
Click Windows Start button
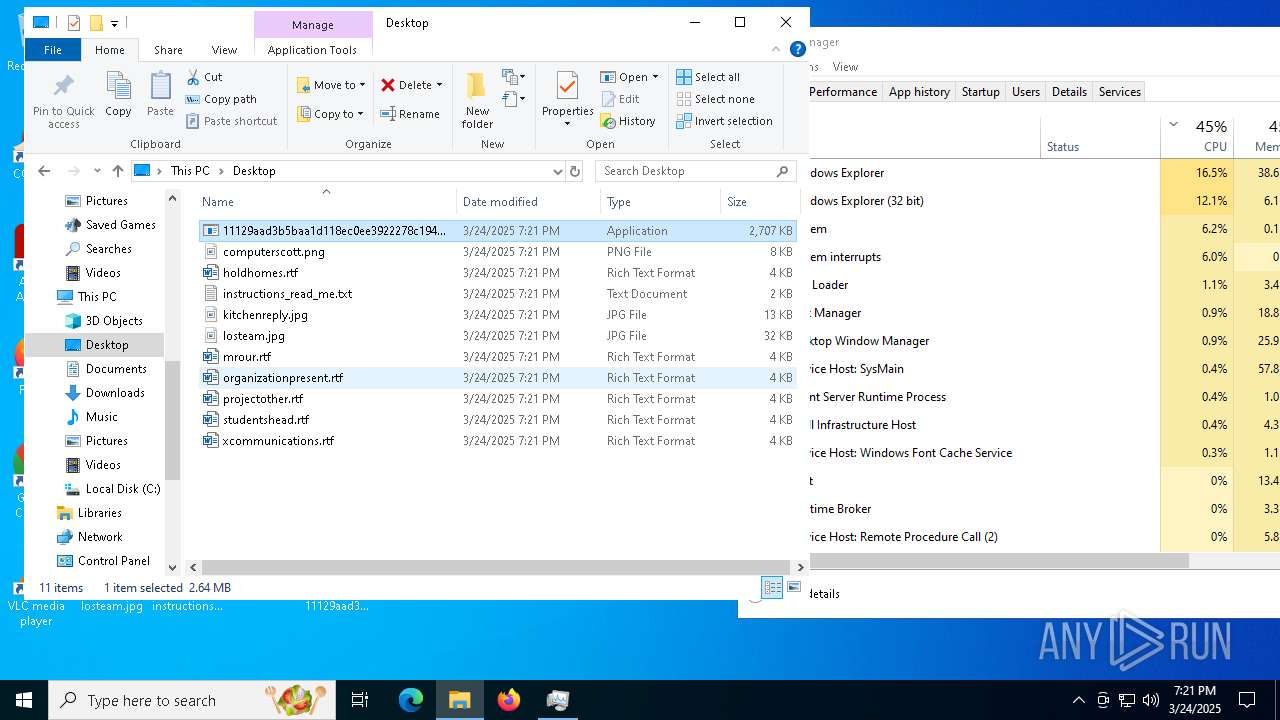(x=24, y=700)
